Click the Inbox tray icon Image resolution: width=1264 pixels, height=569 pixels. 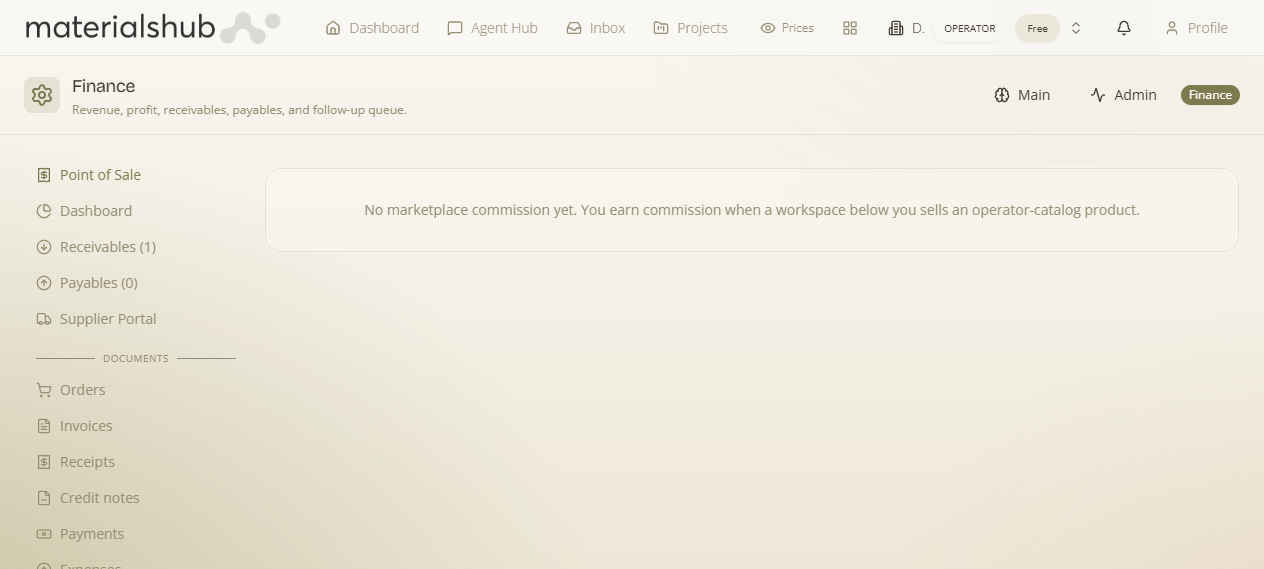pos(574,28)
